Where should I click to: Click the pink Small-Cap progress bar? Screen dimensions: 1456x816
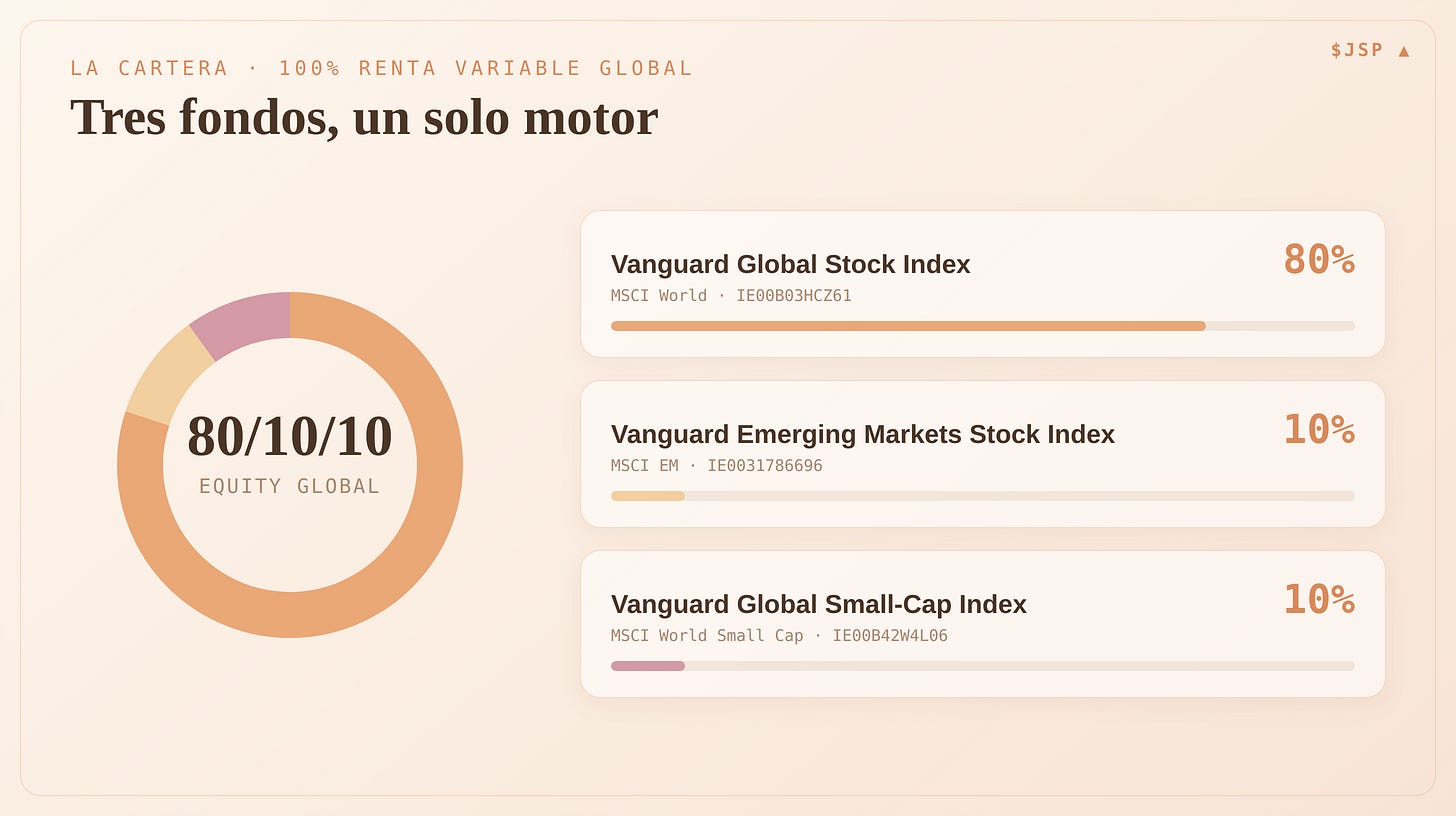[648, 666]
